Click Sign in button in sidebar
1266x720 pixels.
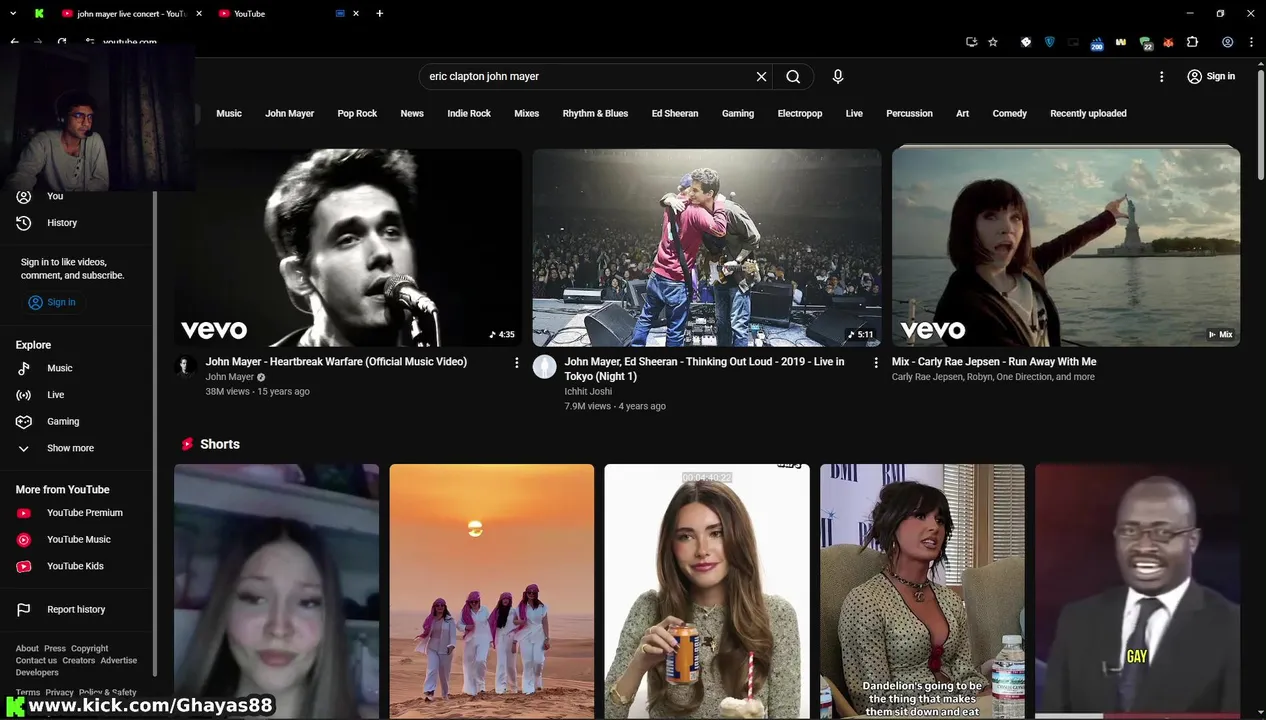[52, 302]
